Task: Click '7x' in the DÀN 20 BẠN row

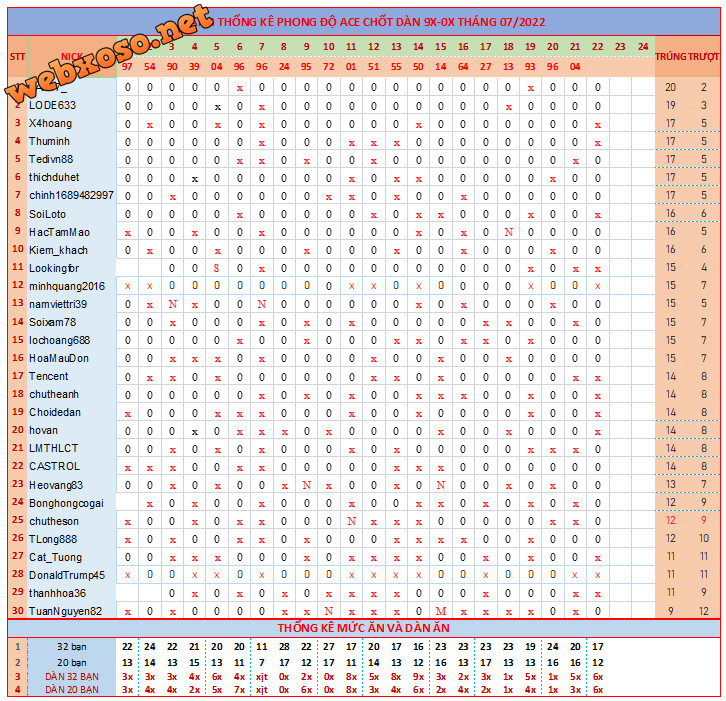Action: pyautogui.click(x=239, y=689)
